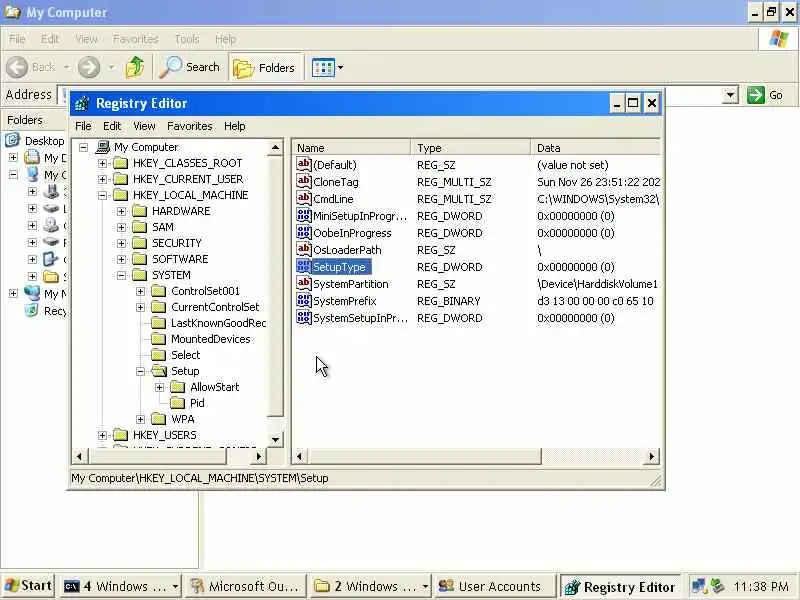Select the Select key folder icon
800x600 pixels.
point(159,355)
